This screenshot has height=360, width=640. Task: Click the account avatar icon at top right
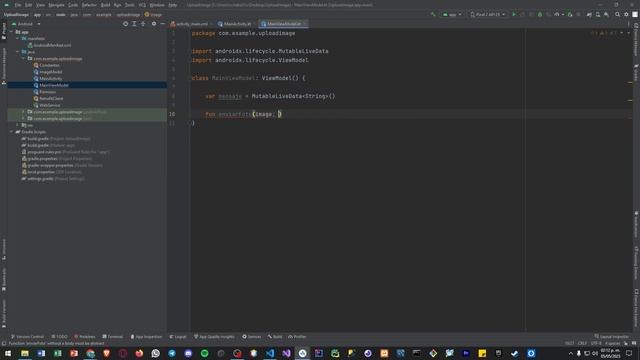(x=635, y=14)
